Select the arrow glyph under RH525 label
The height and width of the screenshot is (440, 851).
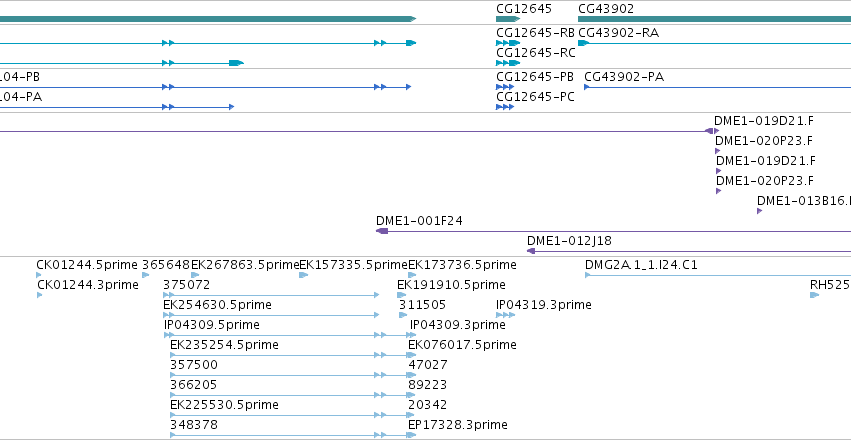pyautogui.click(x=814, y=295)
